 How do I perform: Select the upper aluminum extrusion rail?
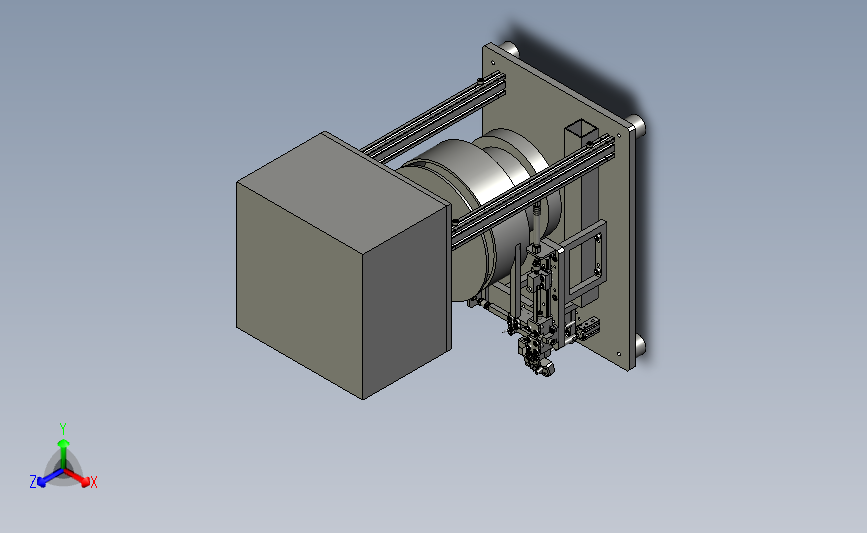point(434,116)
